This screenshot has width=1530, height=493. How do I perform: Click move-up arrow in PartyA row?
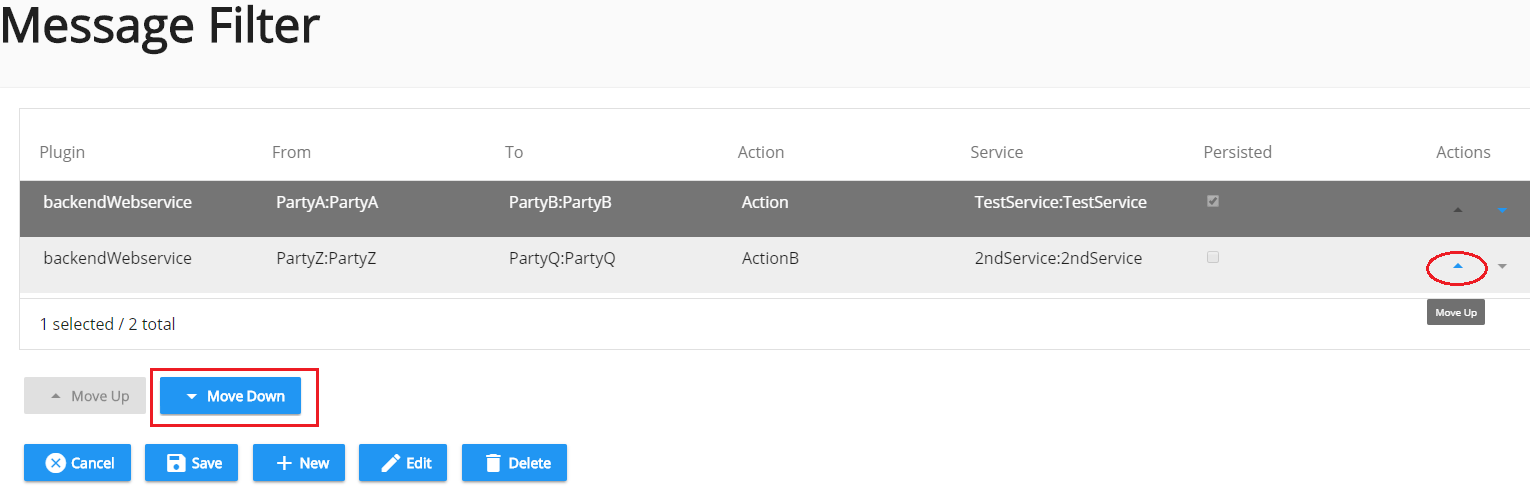(x=1457, y=210)
